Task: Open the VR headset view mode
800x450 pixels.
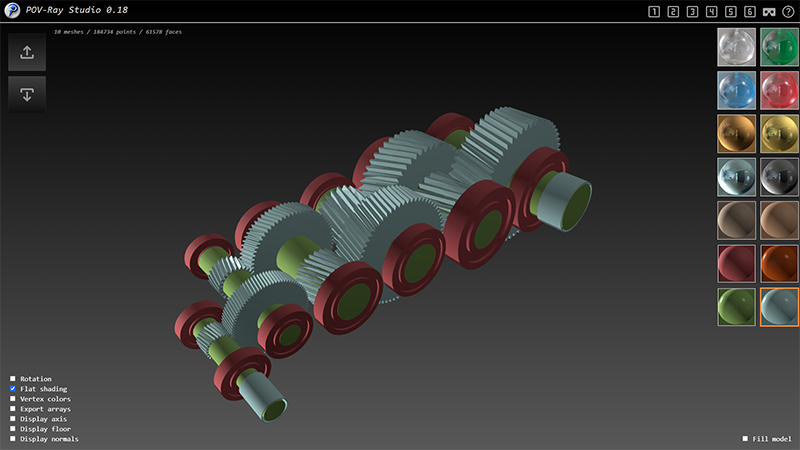Action: click(769, 12)
